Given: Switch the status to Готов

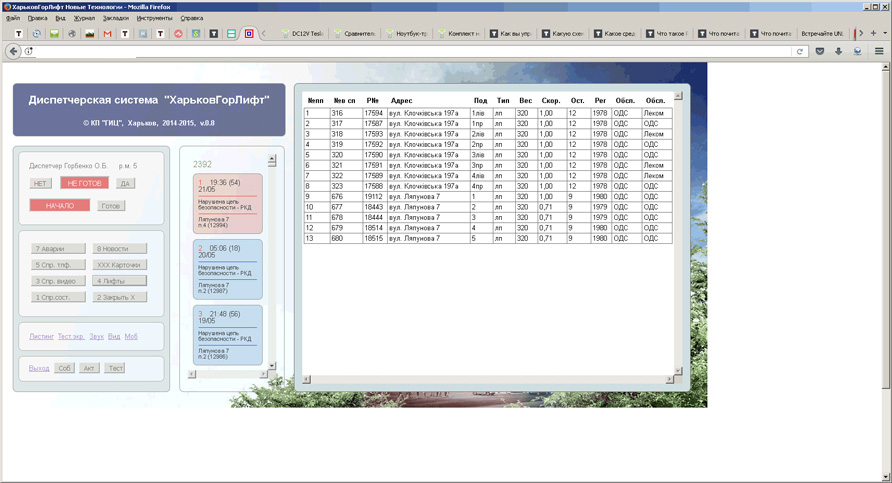Looking at the screenshot, I should pos(111,205).
